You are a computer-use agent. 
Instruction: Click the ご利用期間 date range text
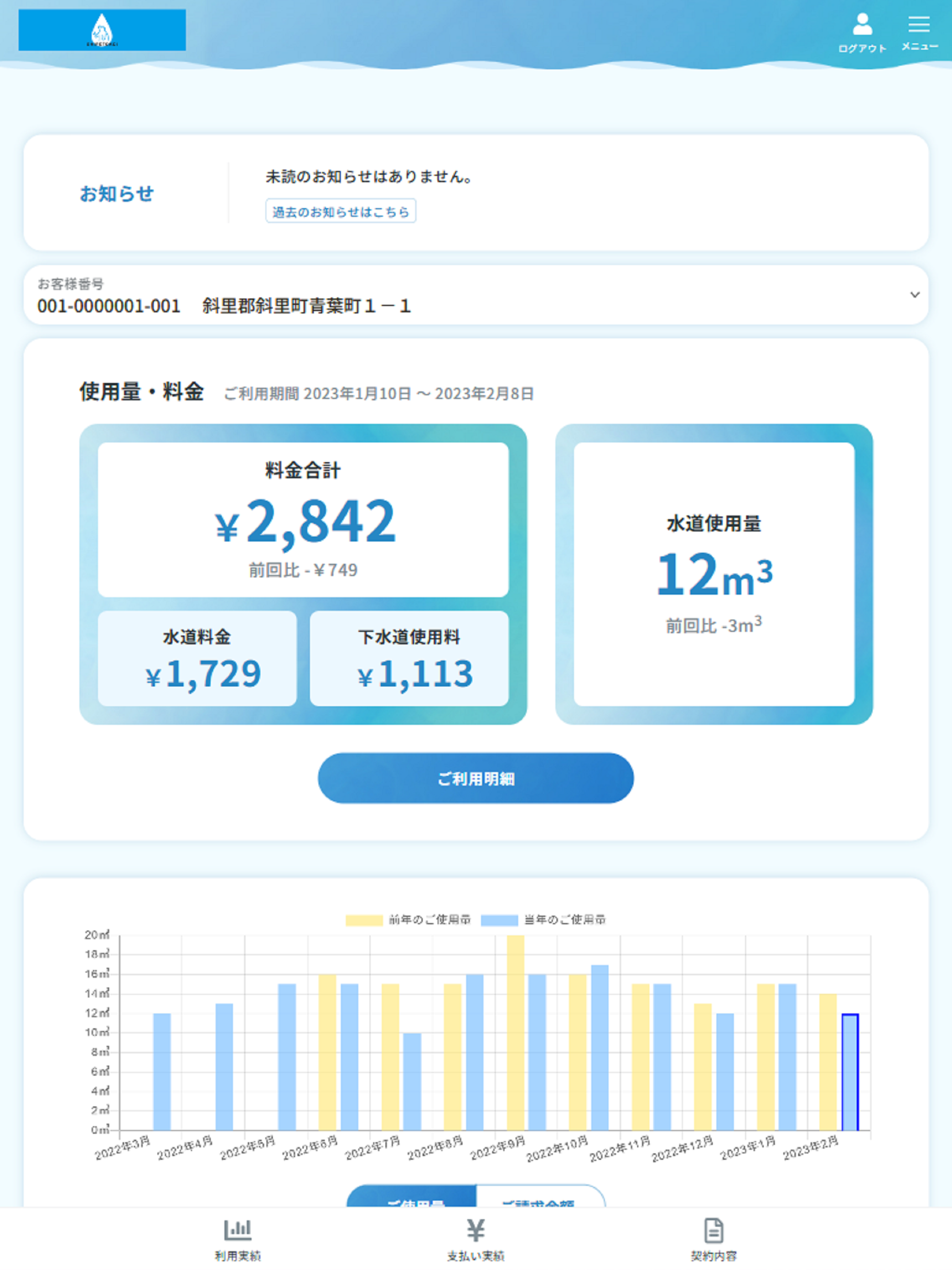[x=378, y=393]
